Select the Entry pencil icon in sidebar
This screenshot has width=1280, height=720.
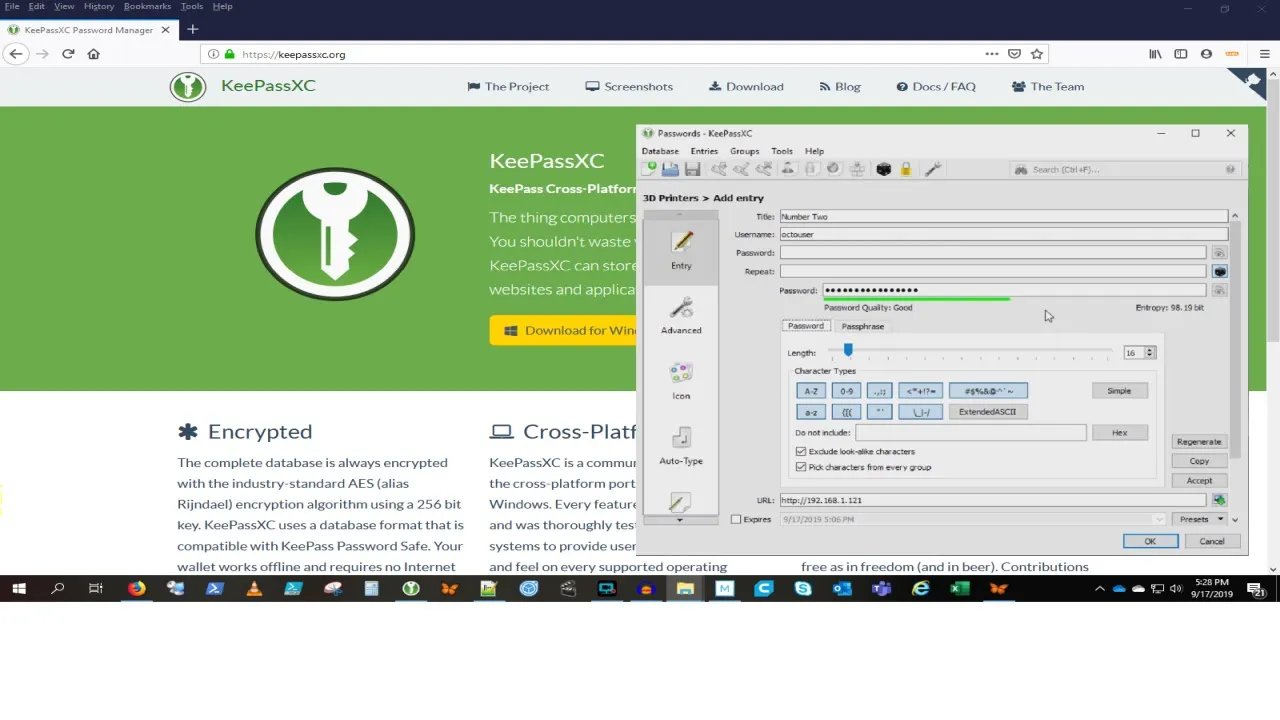681,249
